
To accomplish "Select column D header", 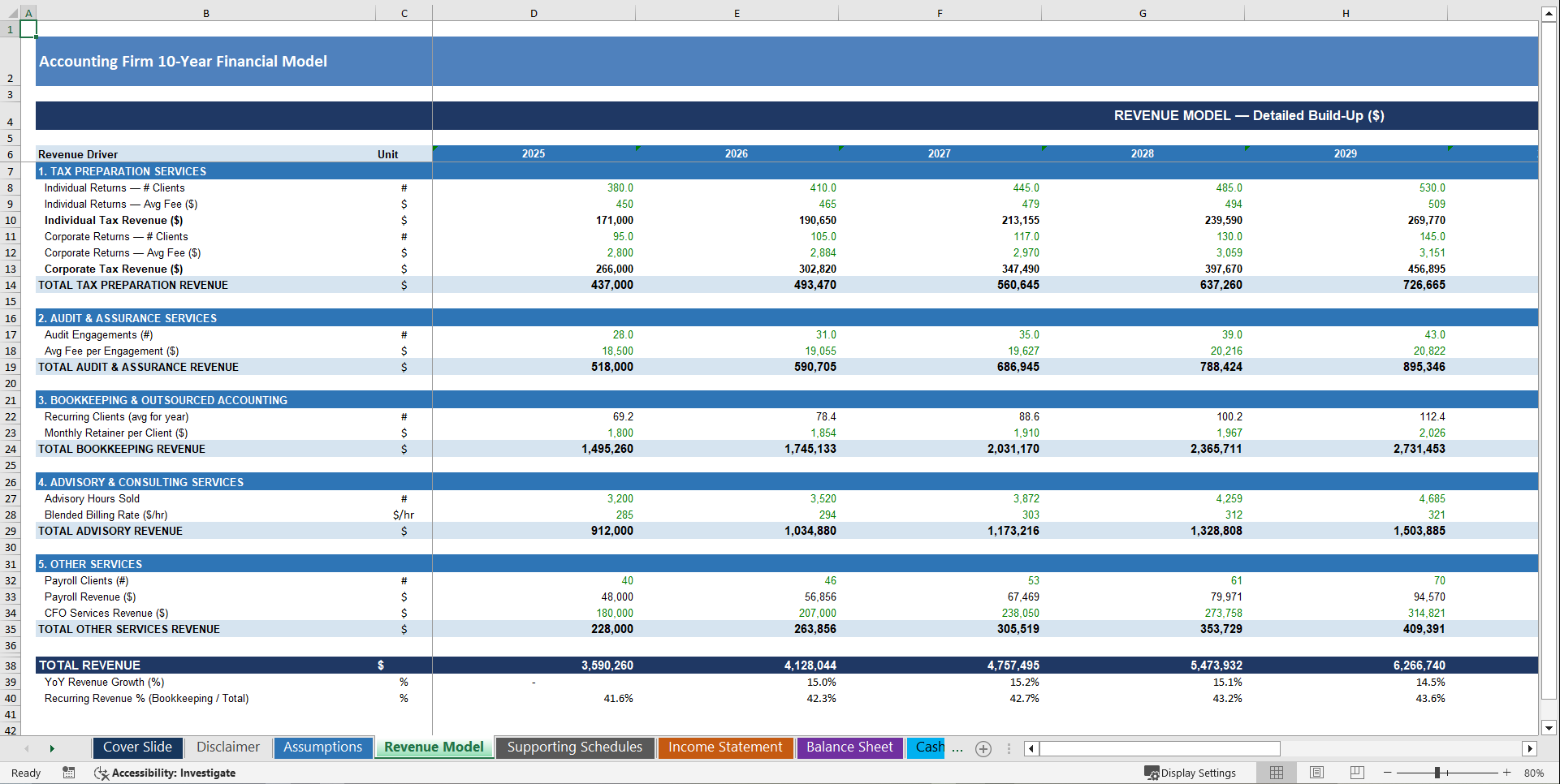I will point(534,12).
